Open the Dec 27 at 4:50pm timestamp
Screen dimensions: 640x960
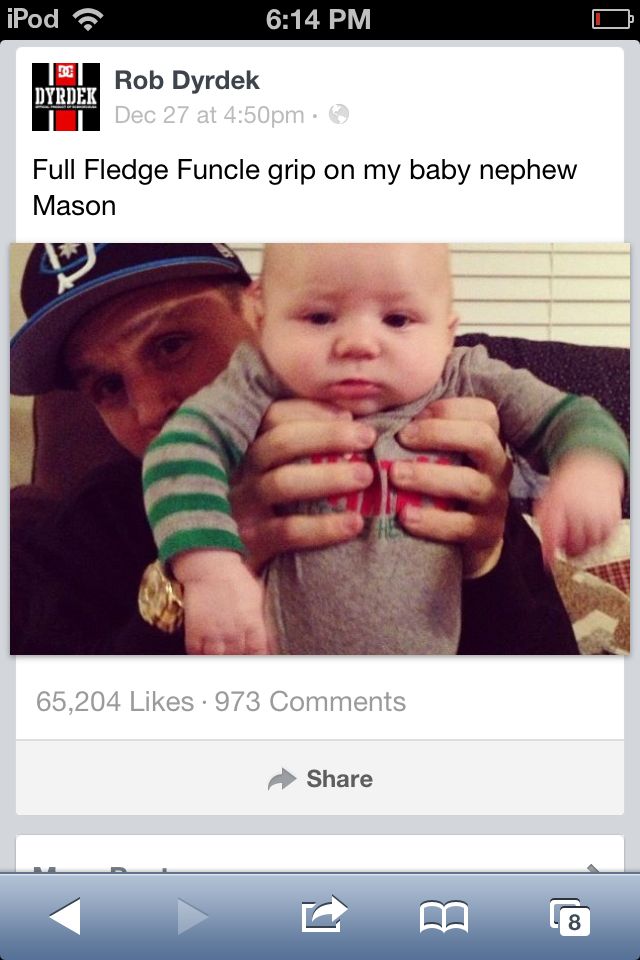209,114
